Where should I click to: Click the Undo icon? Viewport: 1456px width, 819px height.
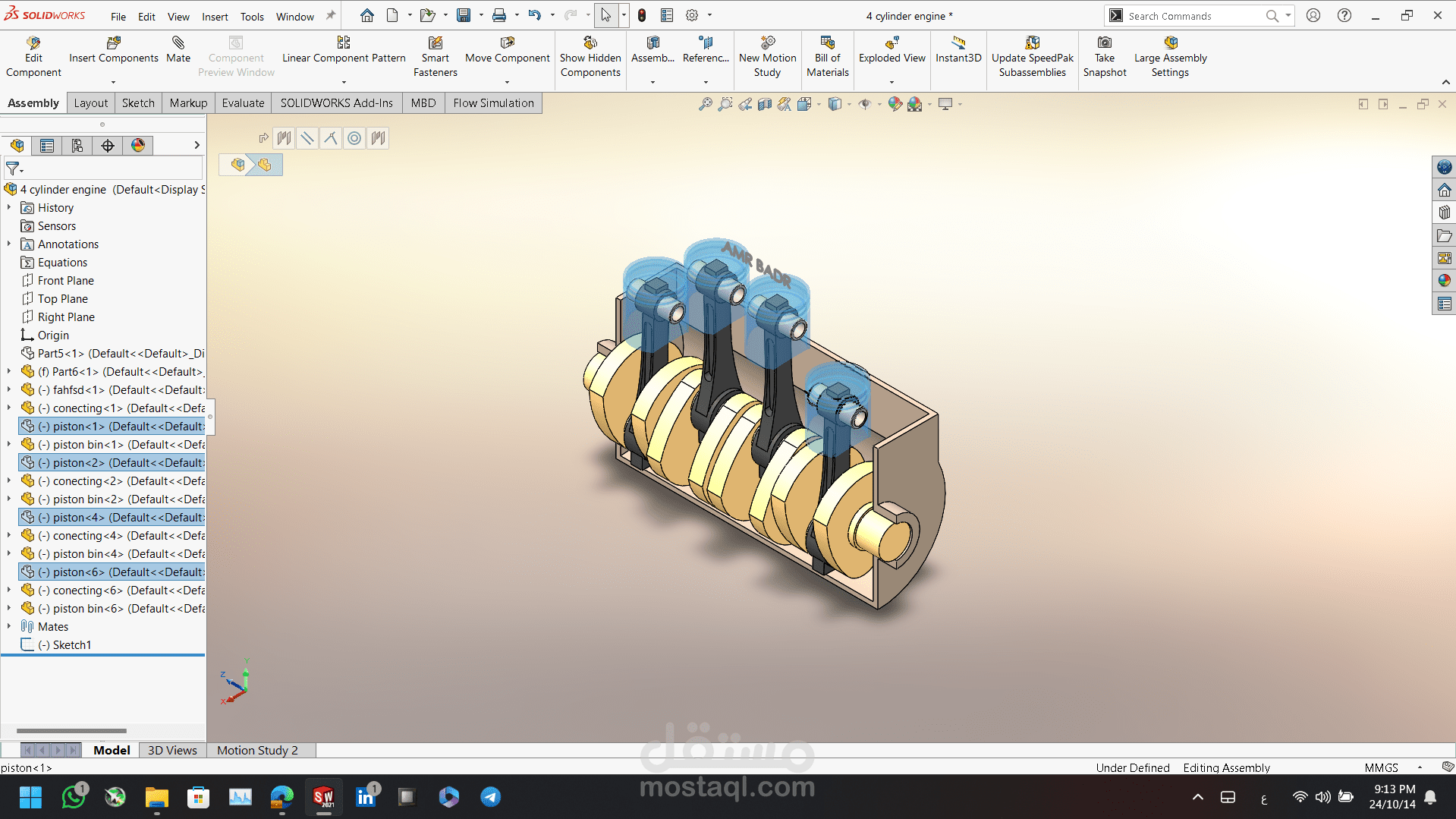coord(535,15)
